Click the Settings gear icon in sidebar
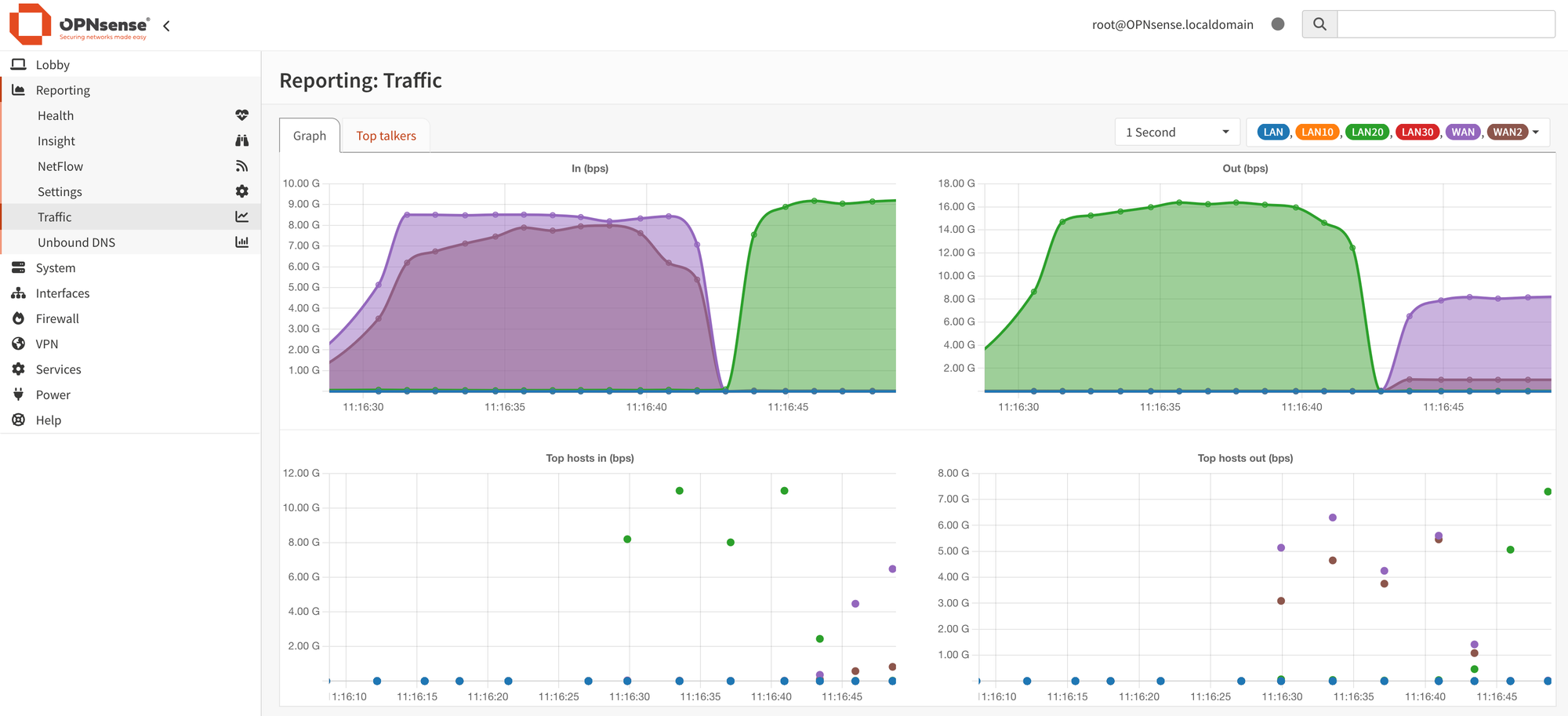 pyautogui.click(x=241, y=191)
